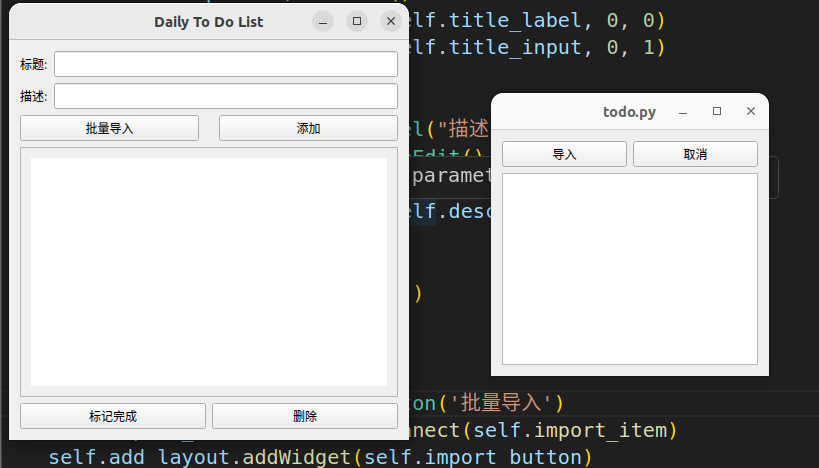Click the empty to-do list area
Screen dimensions: 819x468
coord(208,271)
